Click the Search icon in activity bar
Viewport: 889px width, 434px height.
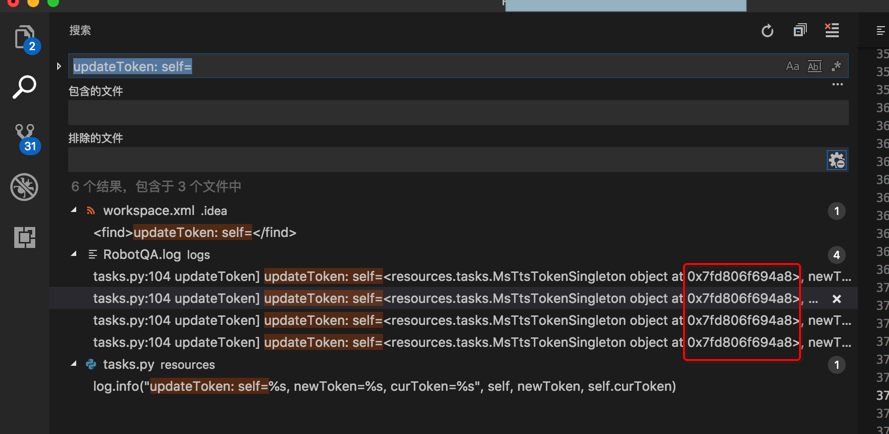click(x=24, y=87)
